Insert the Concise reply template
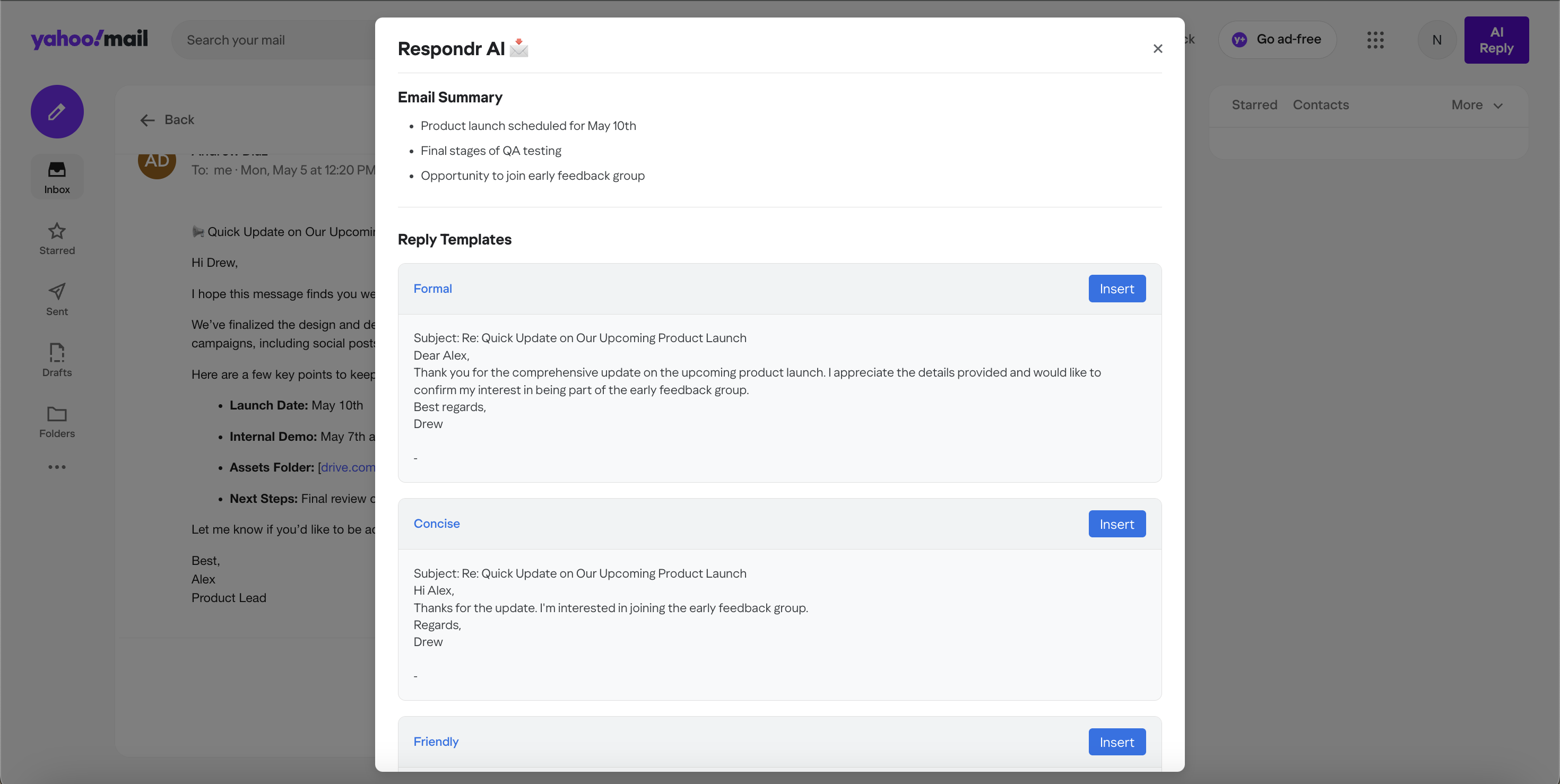The image size is (1560, 784). (1116, 524)
